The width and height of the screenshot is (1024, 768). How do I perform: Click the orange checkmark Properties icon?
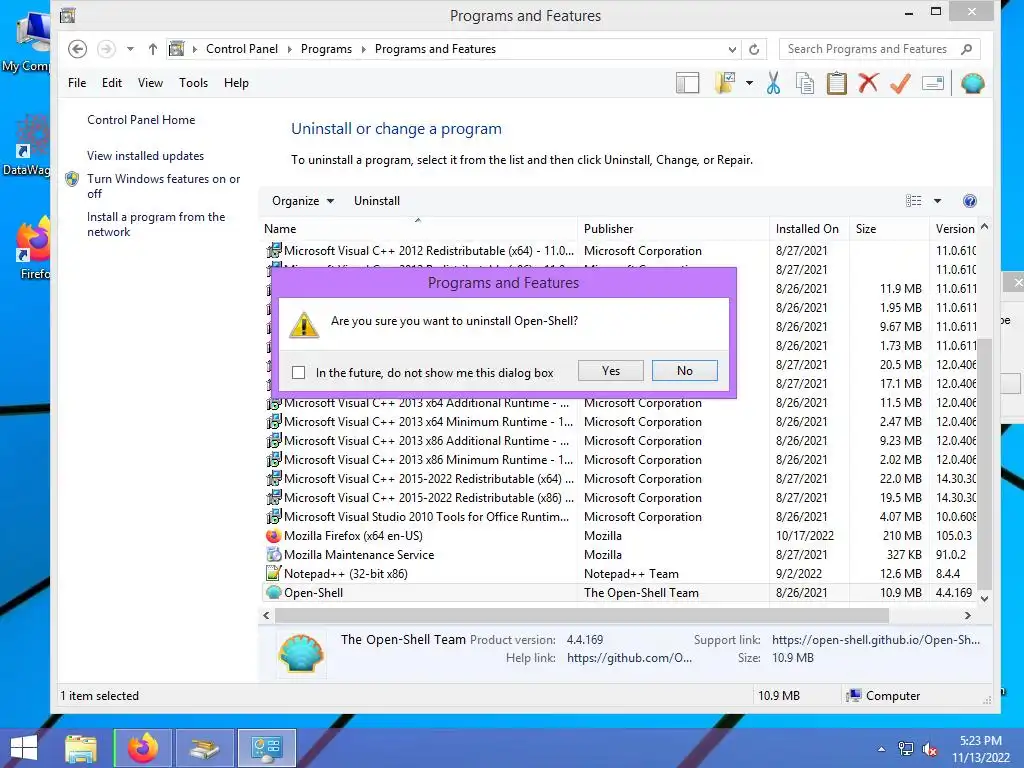click(x=901, y=83)
